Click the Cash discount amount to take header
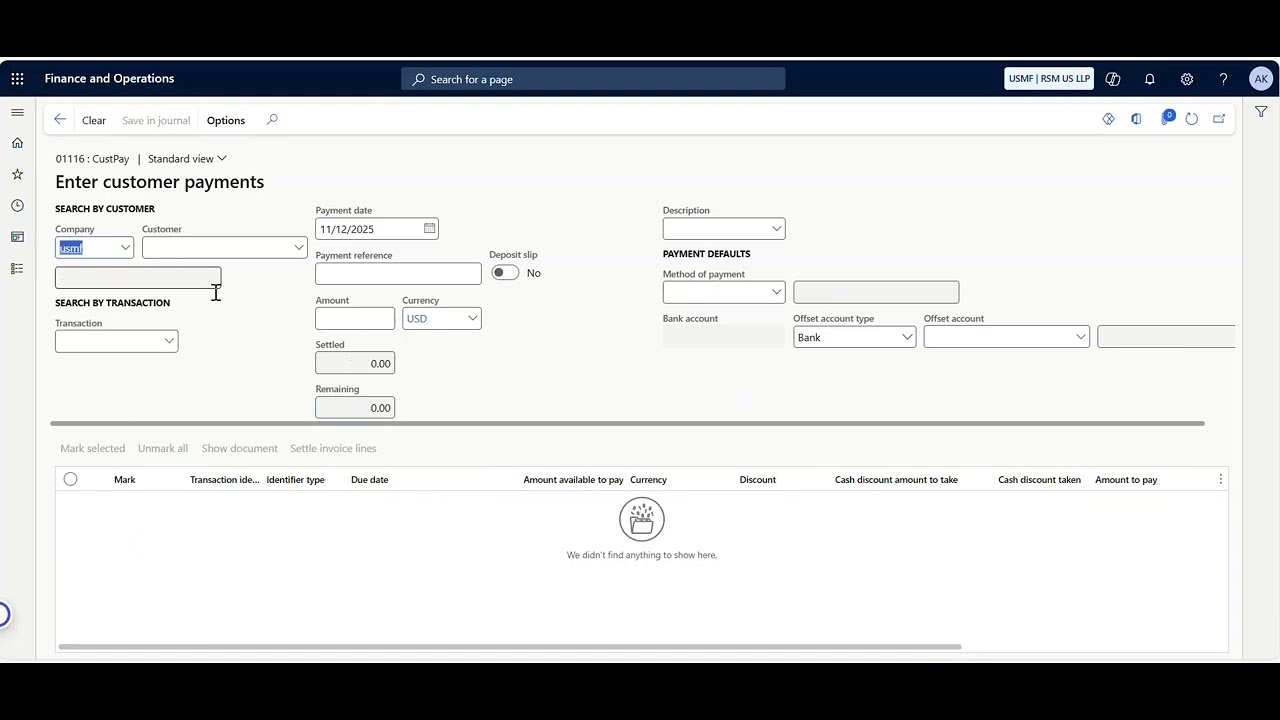This screenshot has width=1280, height=720. 896,480
